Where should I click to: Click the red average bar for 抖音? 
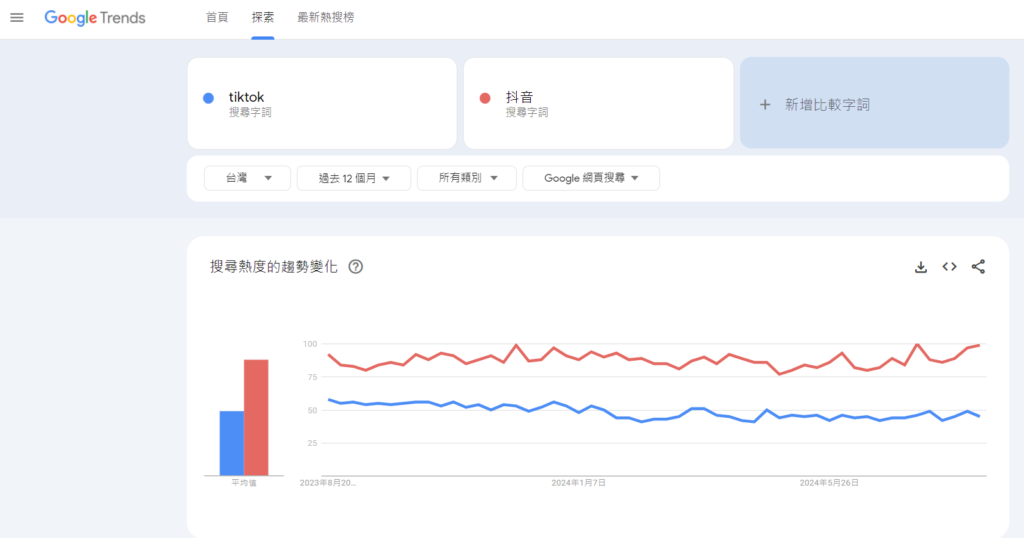coord(256,418)
